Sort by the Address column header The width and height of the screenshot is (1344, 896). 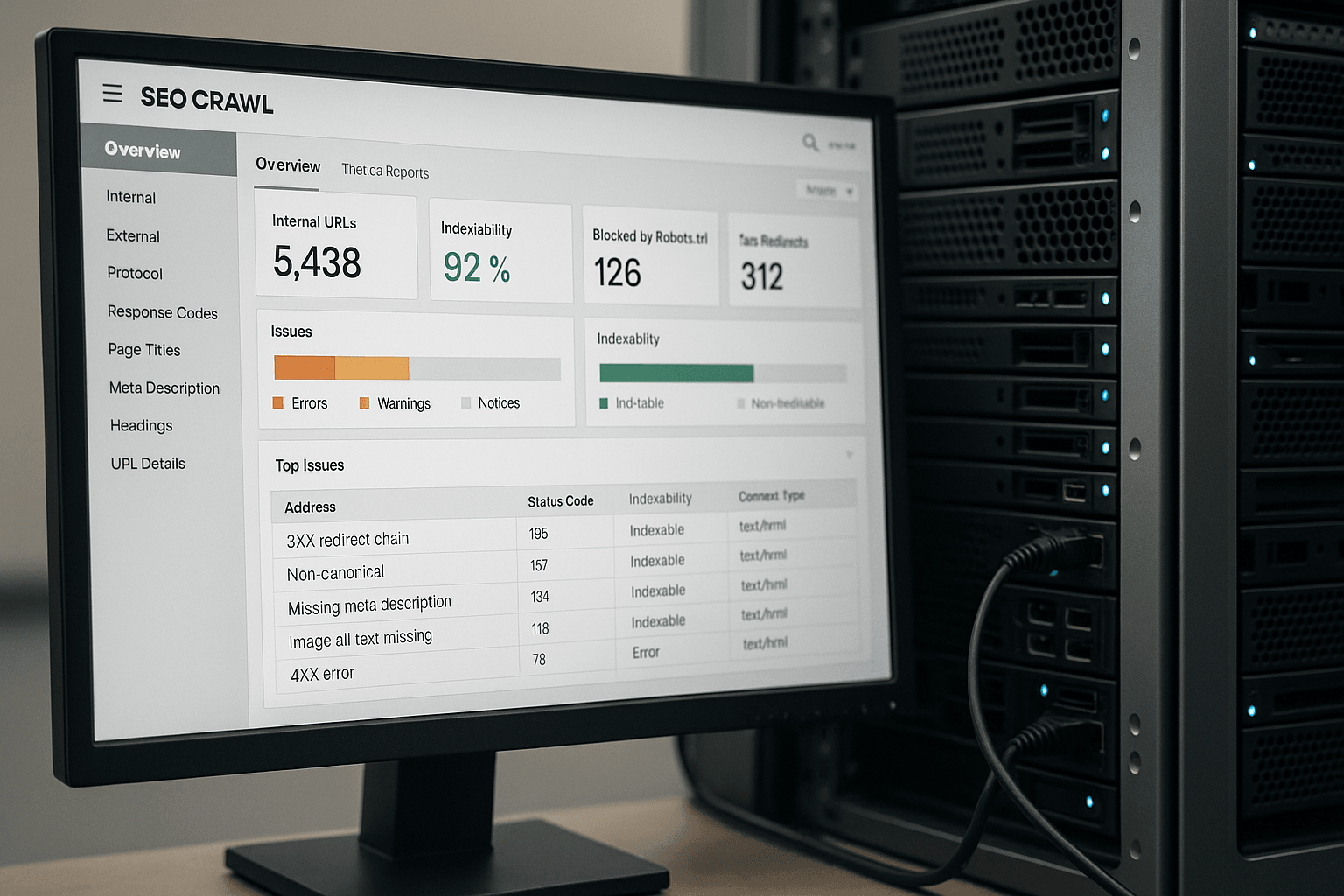(310, 507)
